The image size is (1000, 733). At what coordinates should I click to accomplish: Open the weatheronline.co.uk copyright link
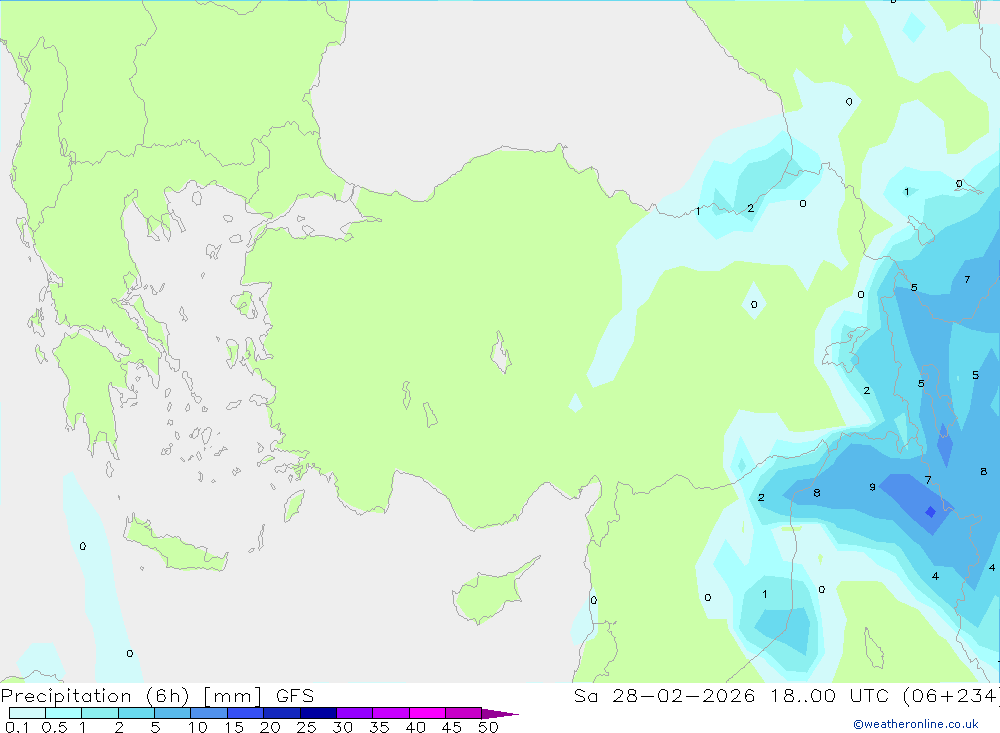(916, 724)
